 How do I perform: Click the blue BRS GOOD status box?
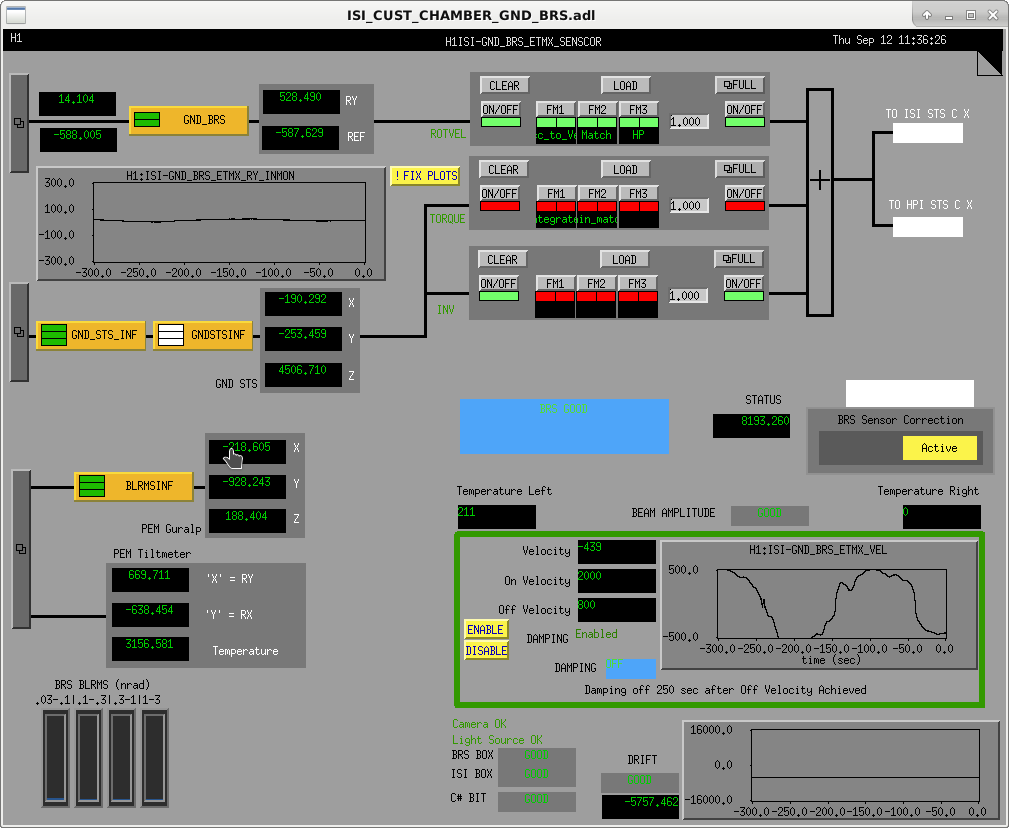click(564, 426)
